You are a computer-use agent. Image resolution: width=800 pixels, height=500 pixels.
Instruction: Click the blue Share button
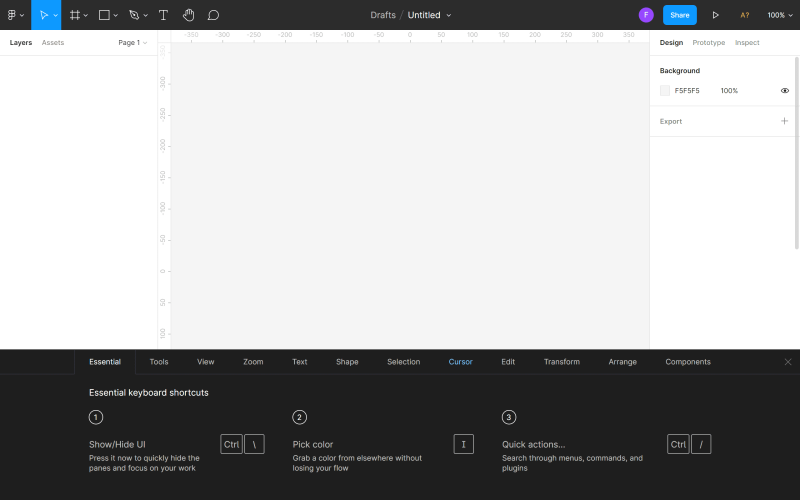(680, 15)
